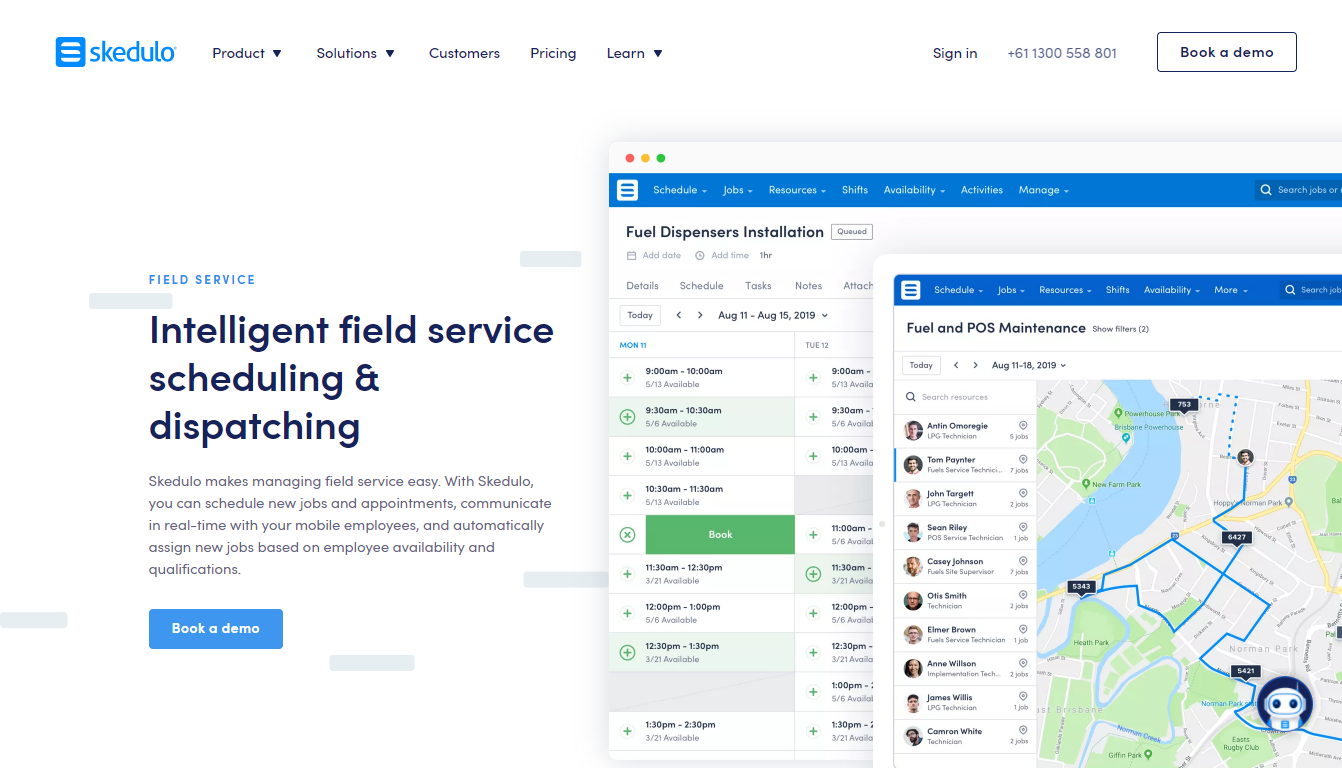Click the plus icon for Monday 1:30pm - 2:30pm
The image size is (1342, 768).
click(x=627, y=731)
